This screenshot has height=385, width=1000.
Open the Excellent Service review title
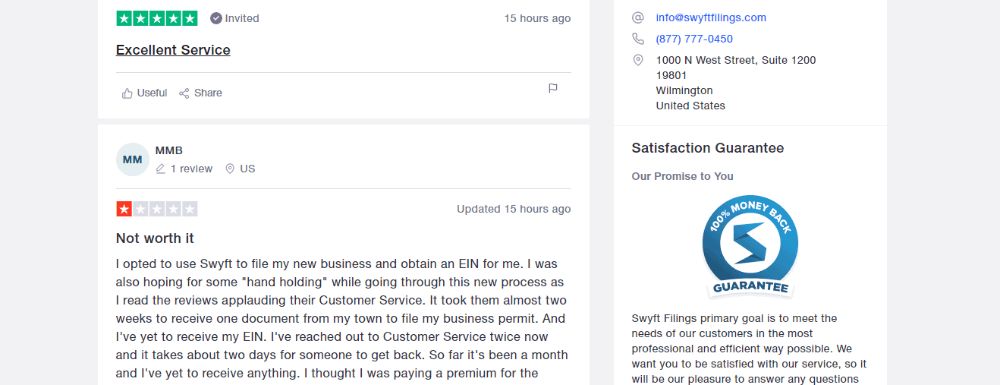(173, 50)
